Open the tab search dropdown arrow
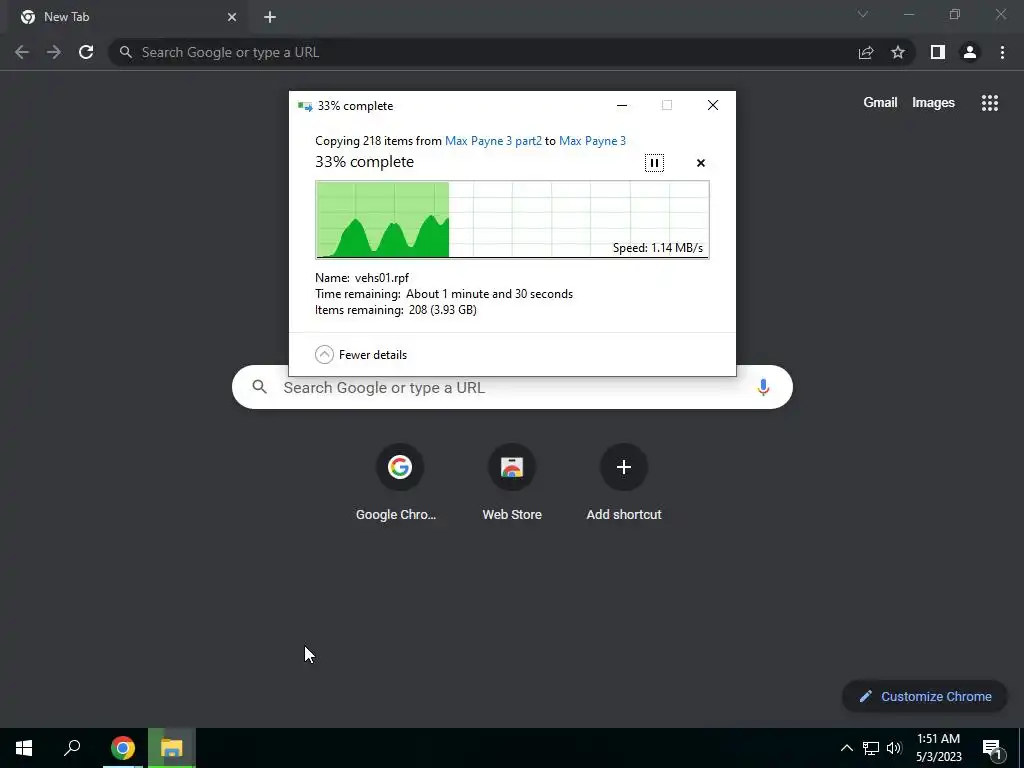 point(863,14)
